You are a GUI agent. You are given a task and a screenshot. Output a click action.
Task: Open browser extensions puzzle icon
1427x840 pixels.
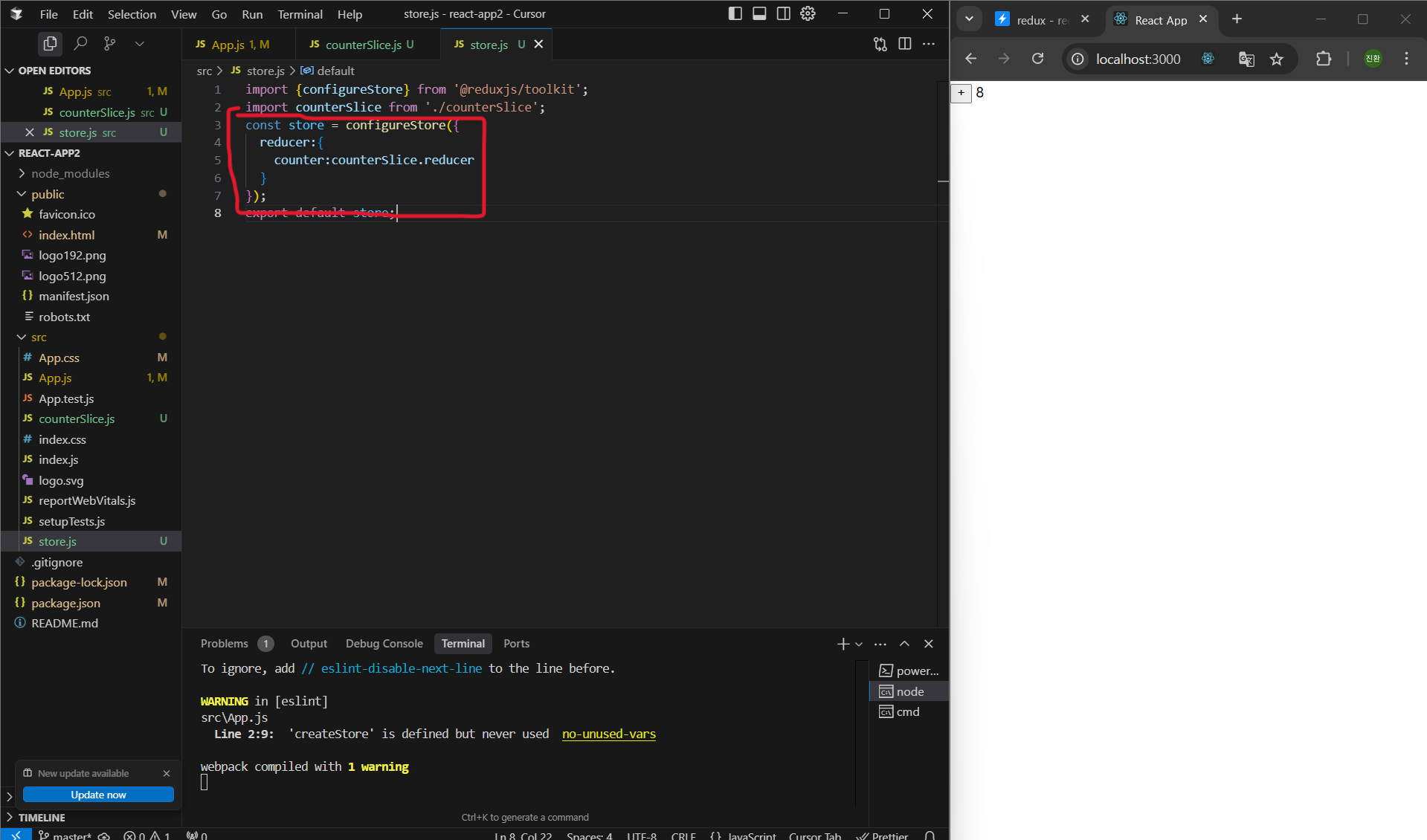pyautogui.click(x=1324, y=59)
